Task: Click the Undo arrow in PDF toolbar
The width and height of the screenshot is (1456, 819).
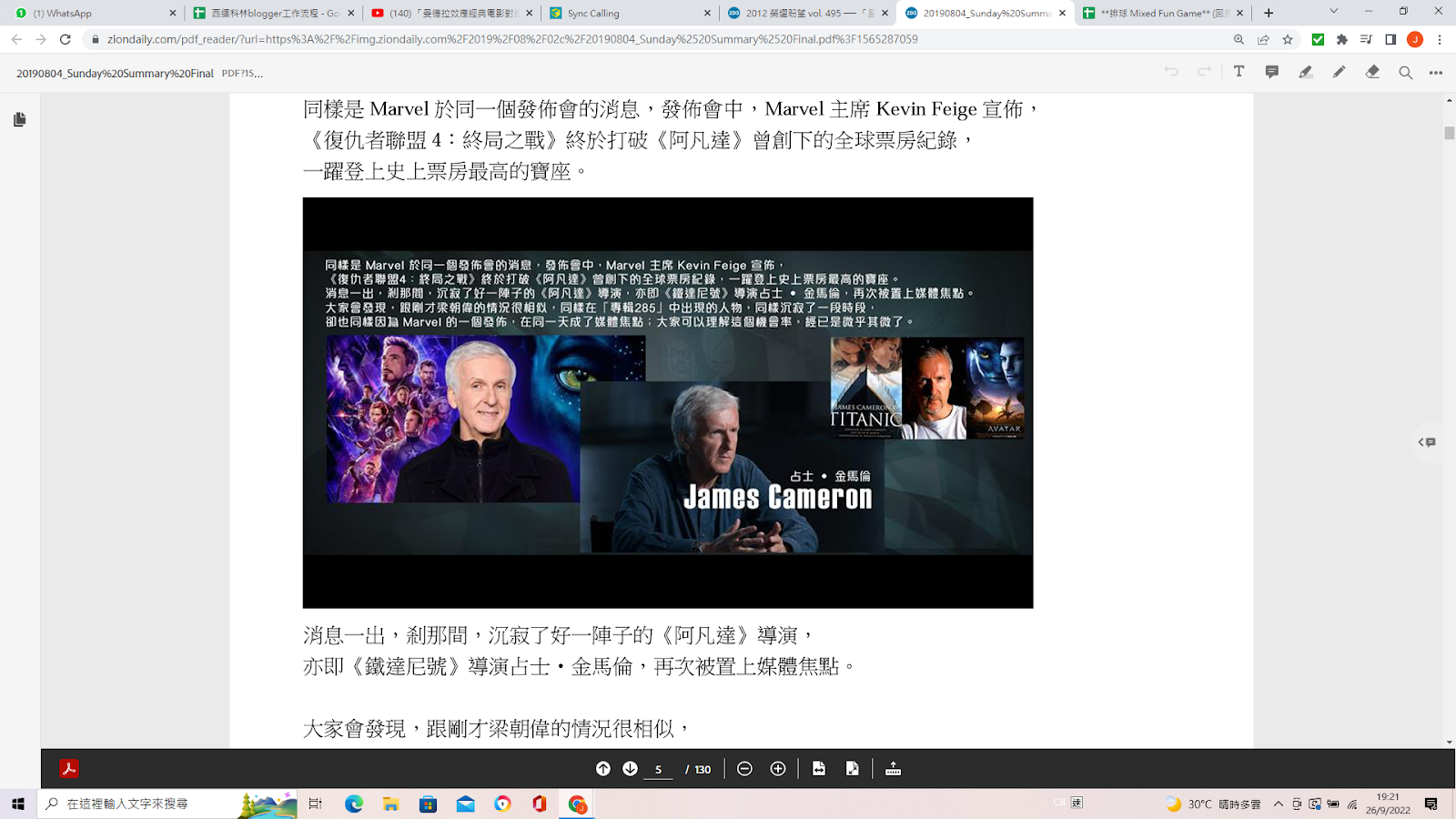Action: point(1171,72)
